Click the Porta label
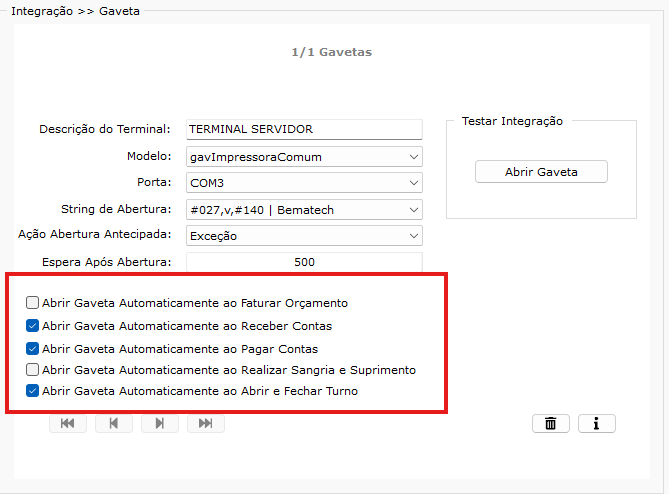 coord(154,182)
